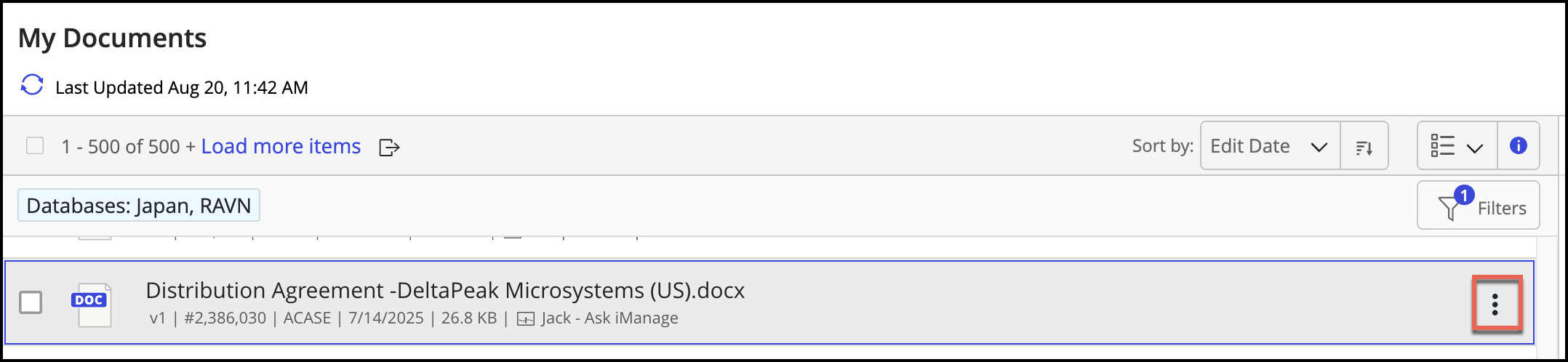Expand the Edit Date sort dropdown

pyautogui.click(x=1269, y=146)
